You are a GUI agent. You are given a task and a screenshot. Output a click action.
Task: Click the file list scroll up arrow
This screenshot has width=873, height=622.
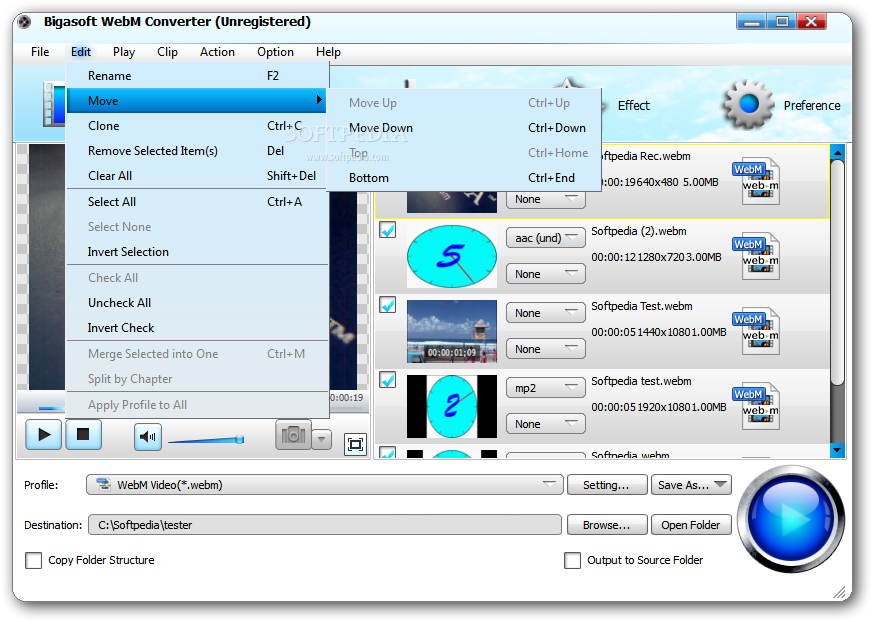point(837,151)
